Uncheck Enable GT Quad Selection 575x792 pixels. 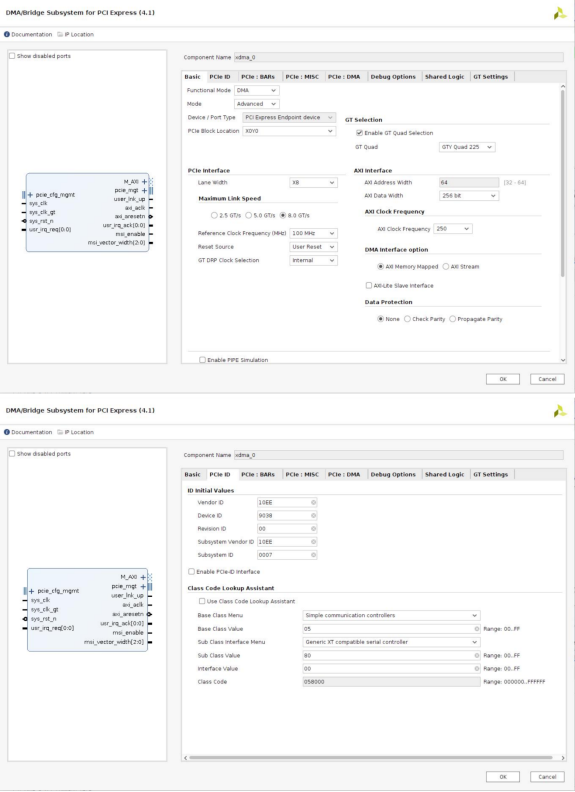click(x=359, y=133)
